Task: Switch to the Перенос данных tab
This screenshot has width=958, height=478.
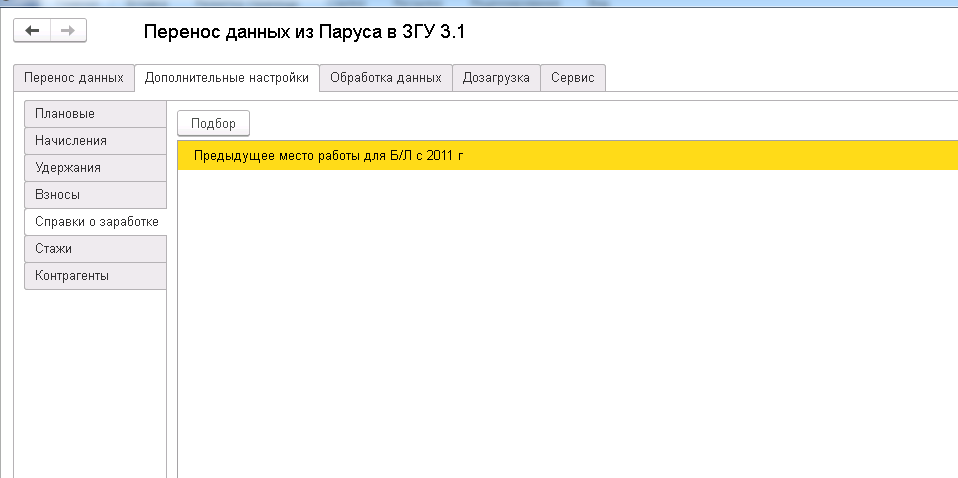Action: point(74,78)
